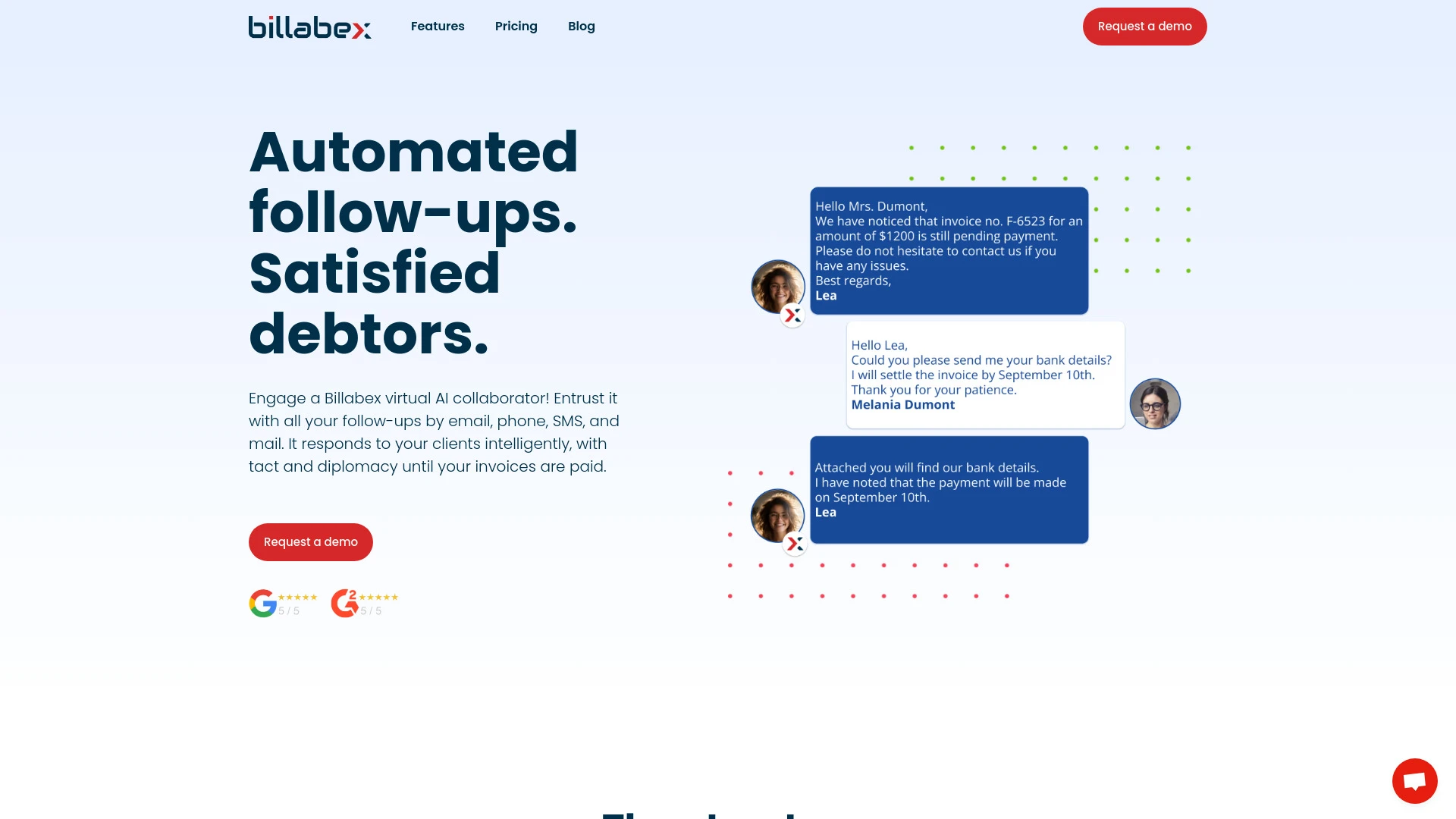Click the X icon on third message bubble
1456x819 pixels.
point(795,543)
